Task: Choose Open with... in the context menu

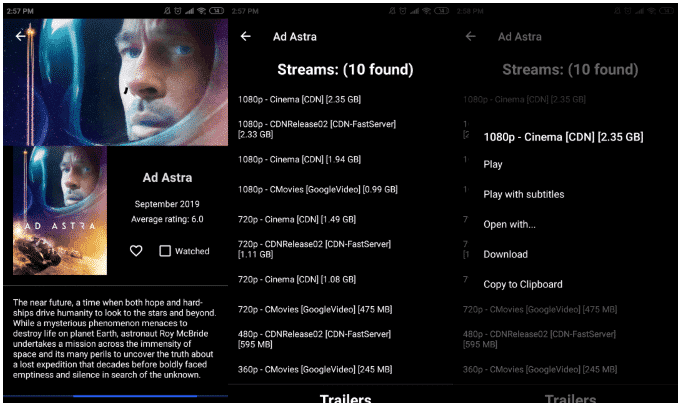Action: tap(509, 225)
